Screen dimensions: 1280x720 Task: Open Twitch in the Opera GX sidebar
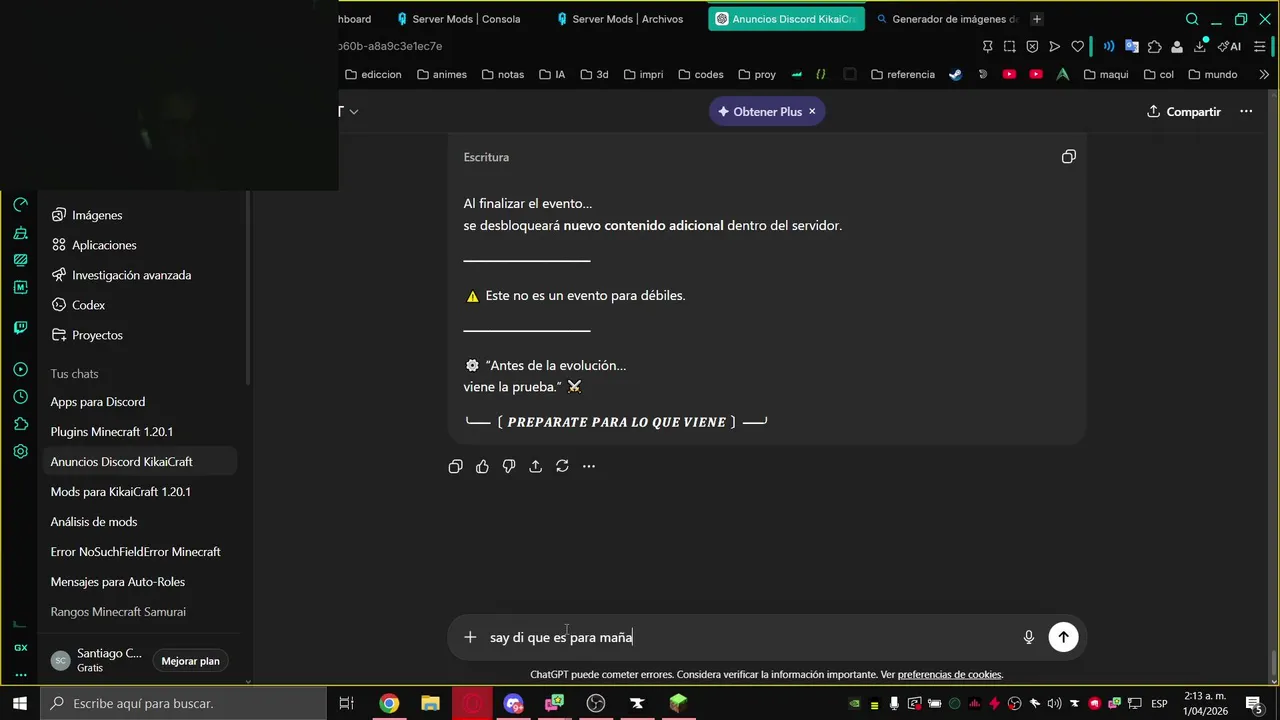(20, 328)
